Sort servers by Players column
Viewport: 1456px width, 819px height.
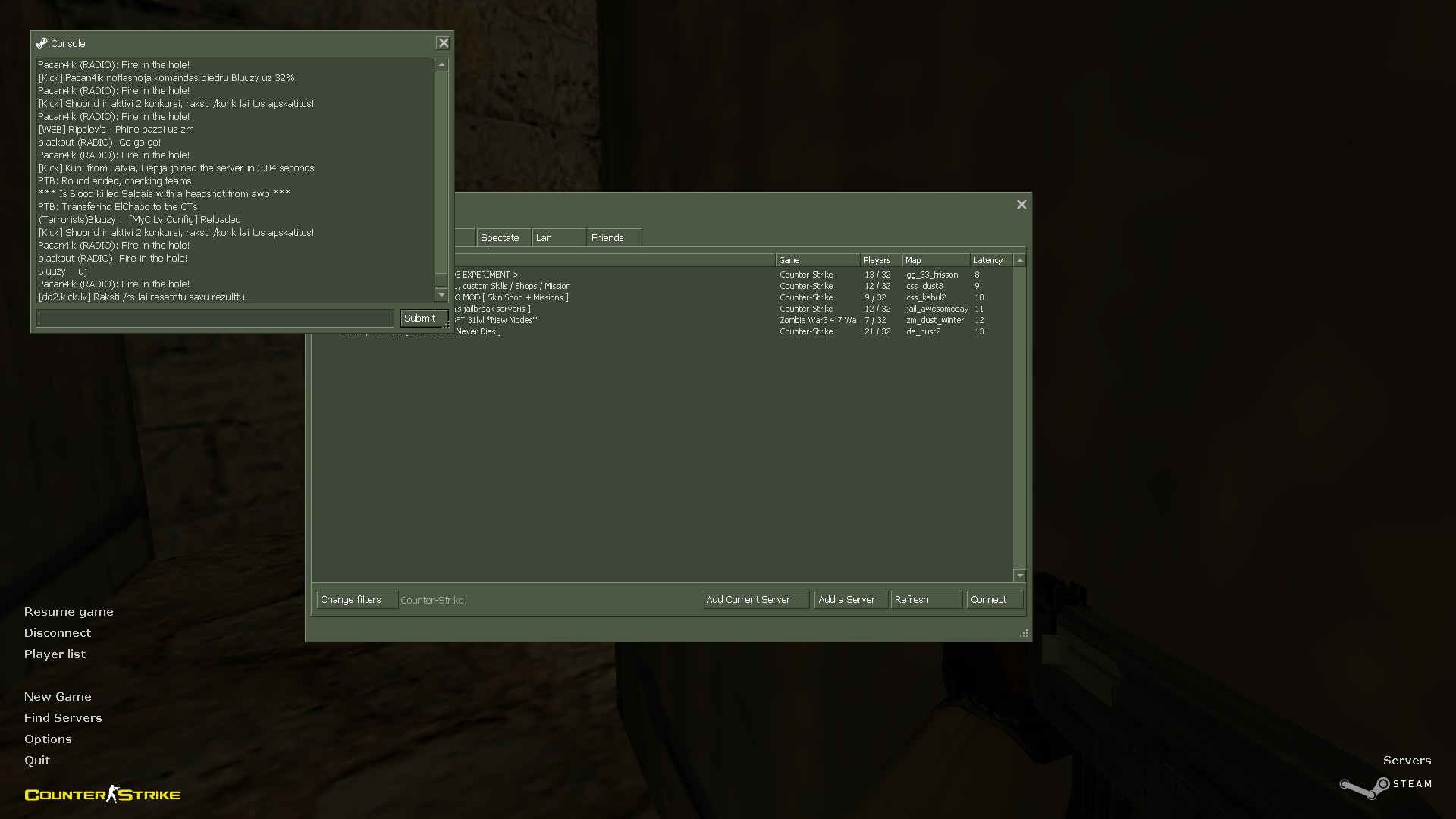pos(881,260)
